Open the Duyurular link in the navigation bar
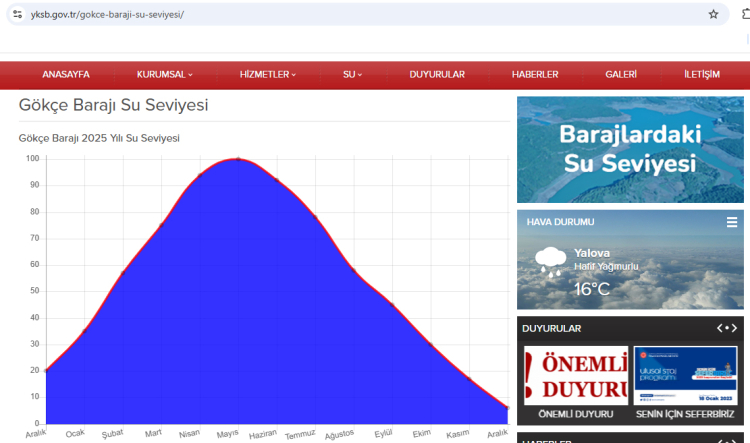The image size is (750, 443). click(437, 75)
